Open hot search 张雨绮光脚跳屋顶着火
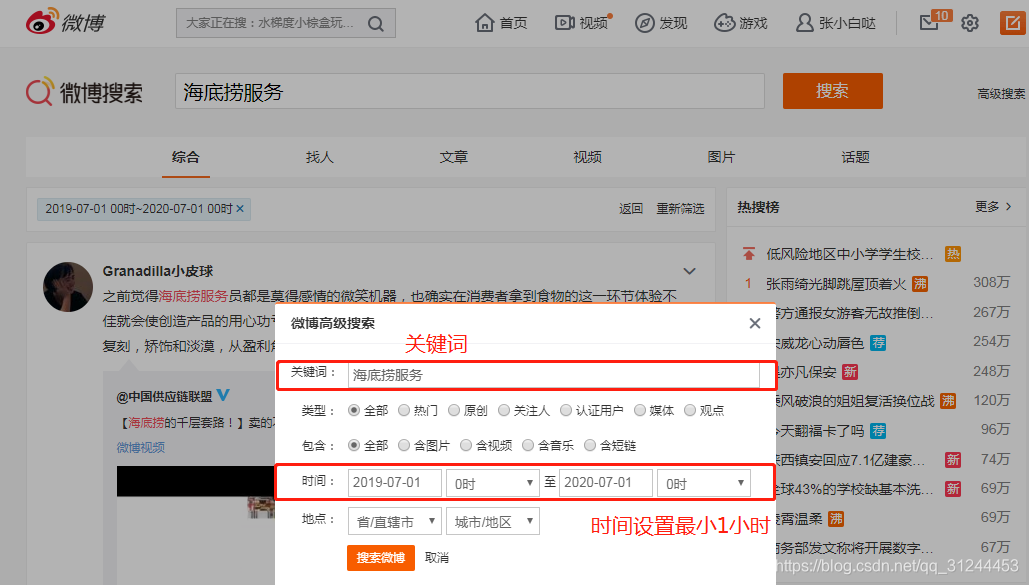This screenshot has height=585, width=1029. coord(836,284)
